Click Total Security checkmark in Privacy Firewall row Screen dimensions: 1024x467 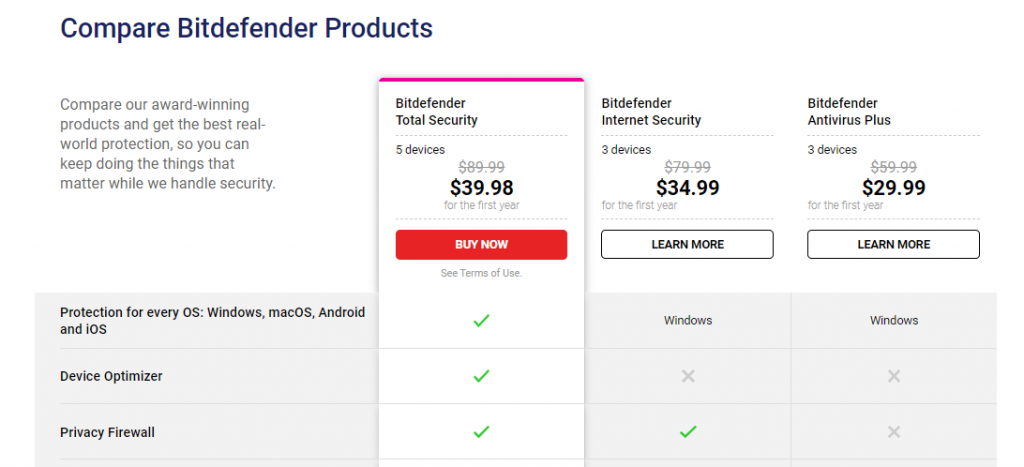(x=481, y=432)
